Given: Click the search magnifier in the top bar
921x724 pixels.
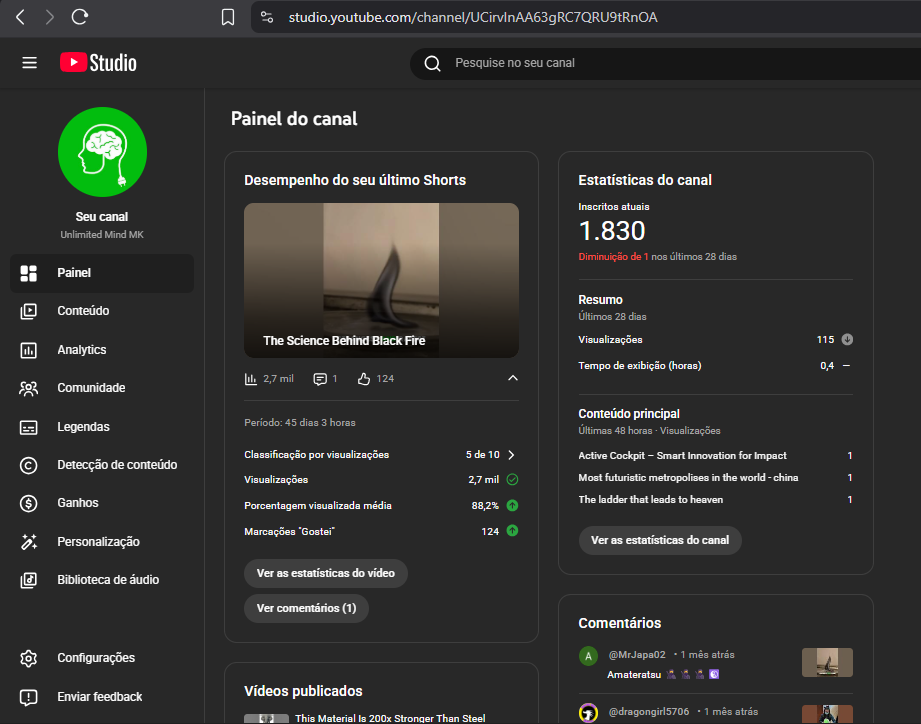Looking at the screenshot, I should click(x=431, y=63).
